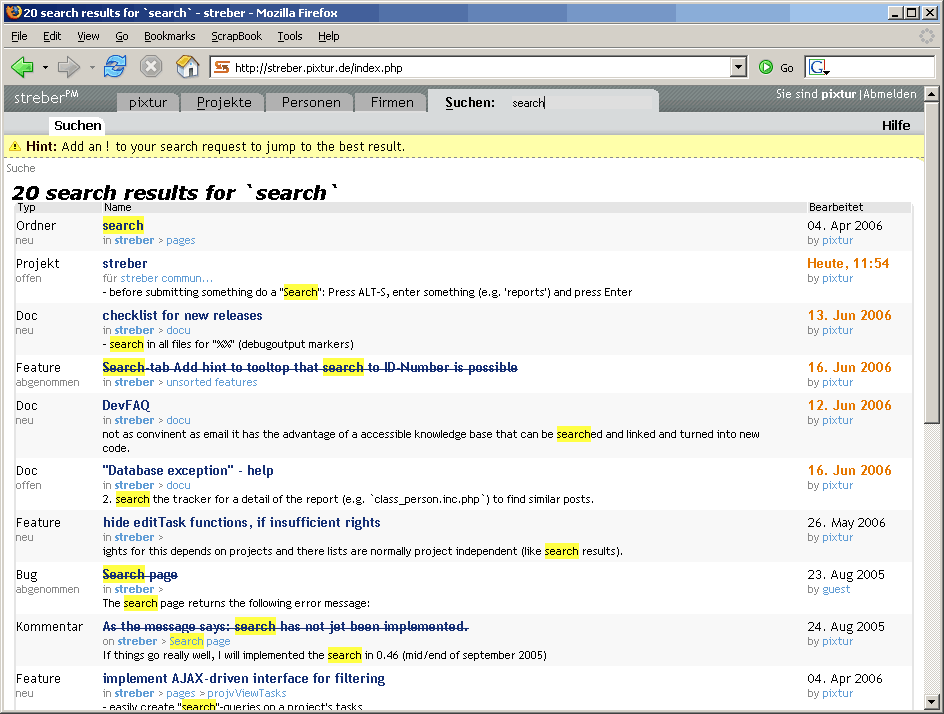
Task: Switch to the Personen tab
Action: point(311,102)
